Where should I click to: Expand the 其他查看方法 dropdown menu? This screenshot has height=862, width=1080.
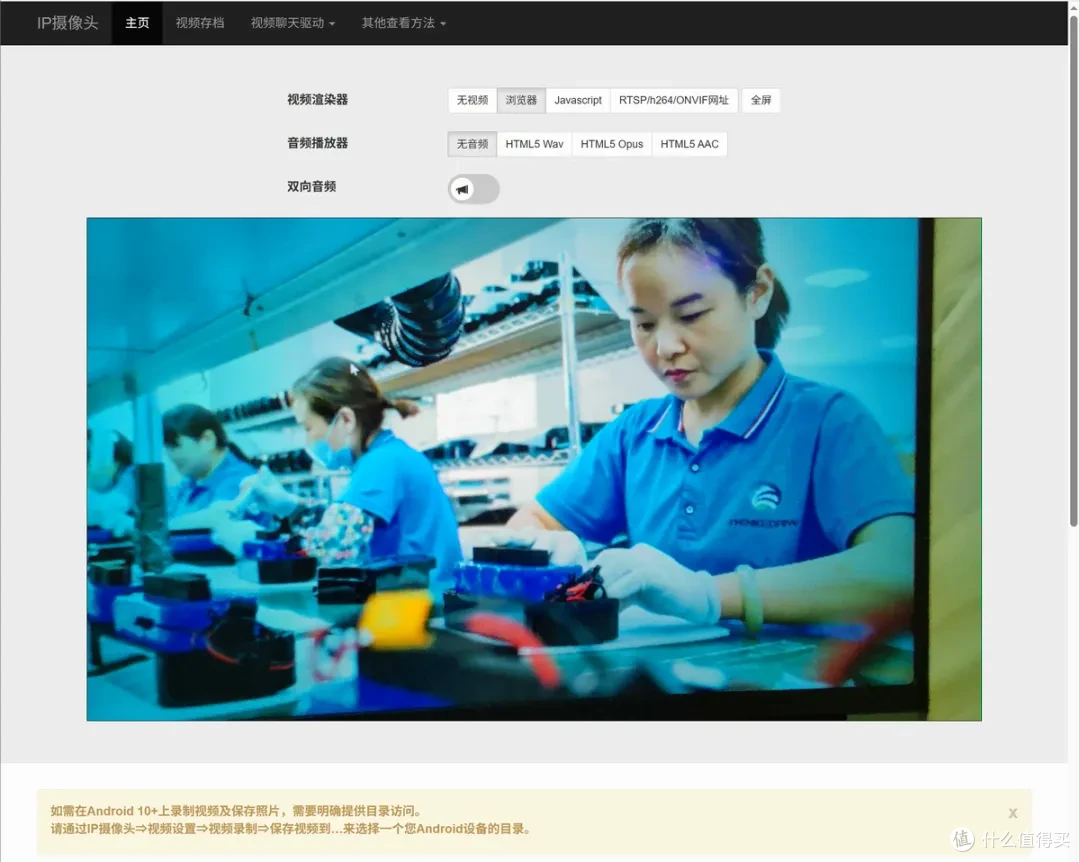click(404, 23)
